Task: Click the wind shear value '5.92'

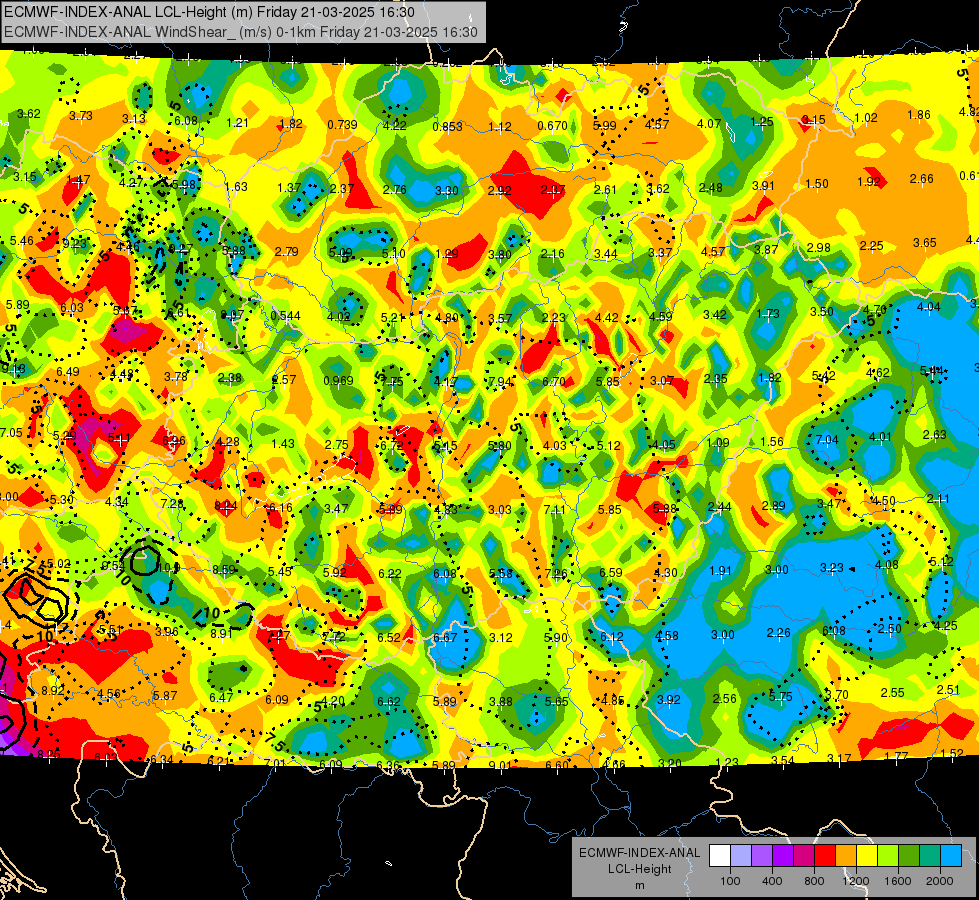Action: [335, 572]
